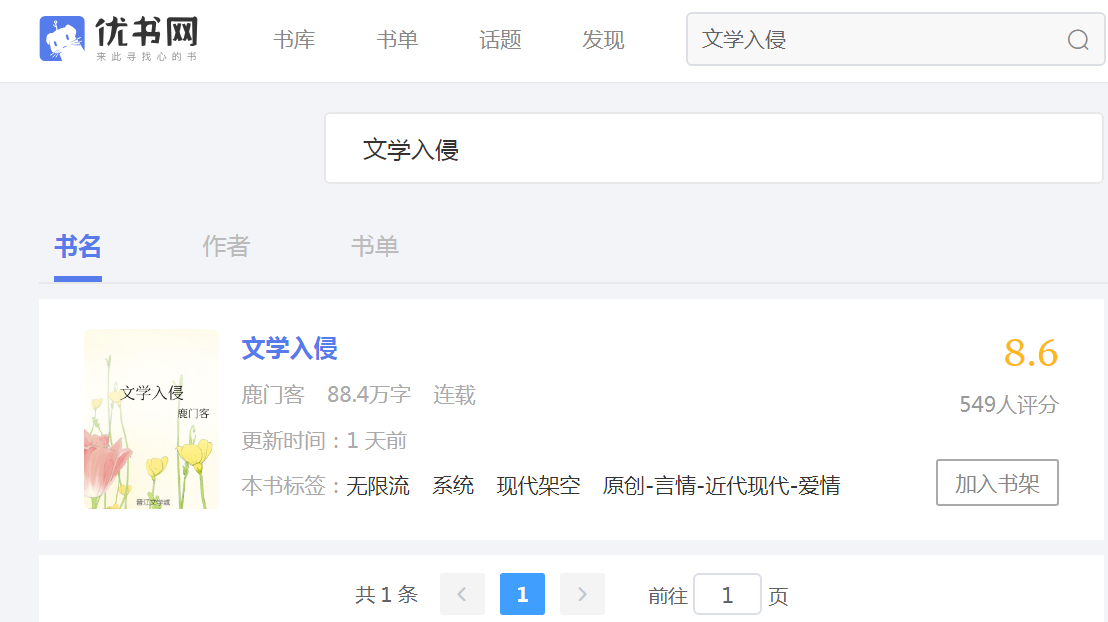Click the 优书网 logo icon
Image resolution: width=1108 pixels, height=622 pixels.
click(x=62, y=39)
